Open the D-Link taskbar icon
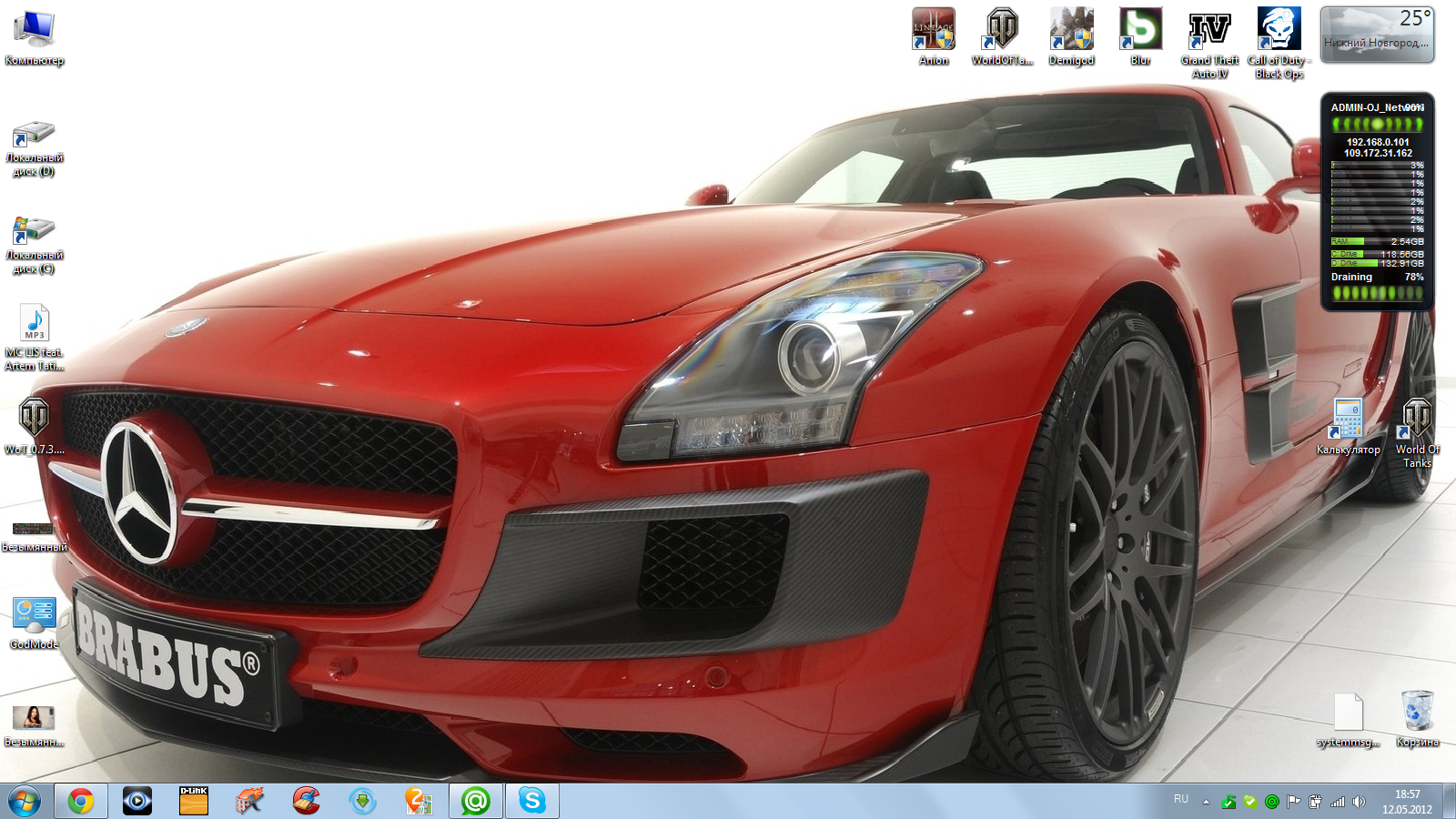 tap(194, 801)
